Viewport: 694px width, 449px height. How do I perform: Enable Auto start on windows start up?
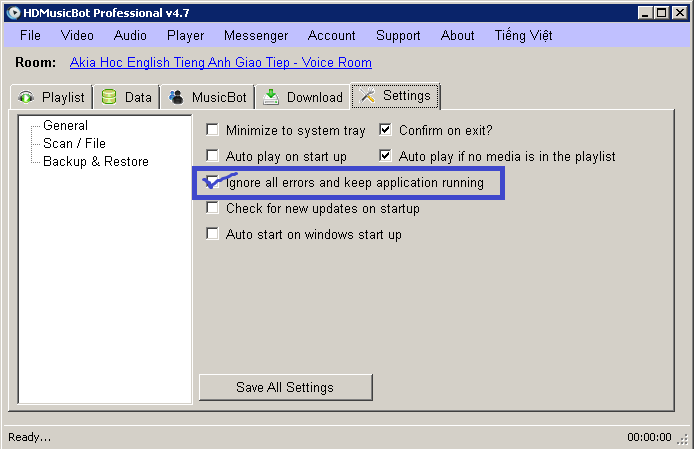coord(212,233)
